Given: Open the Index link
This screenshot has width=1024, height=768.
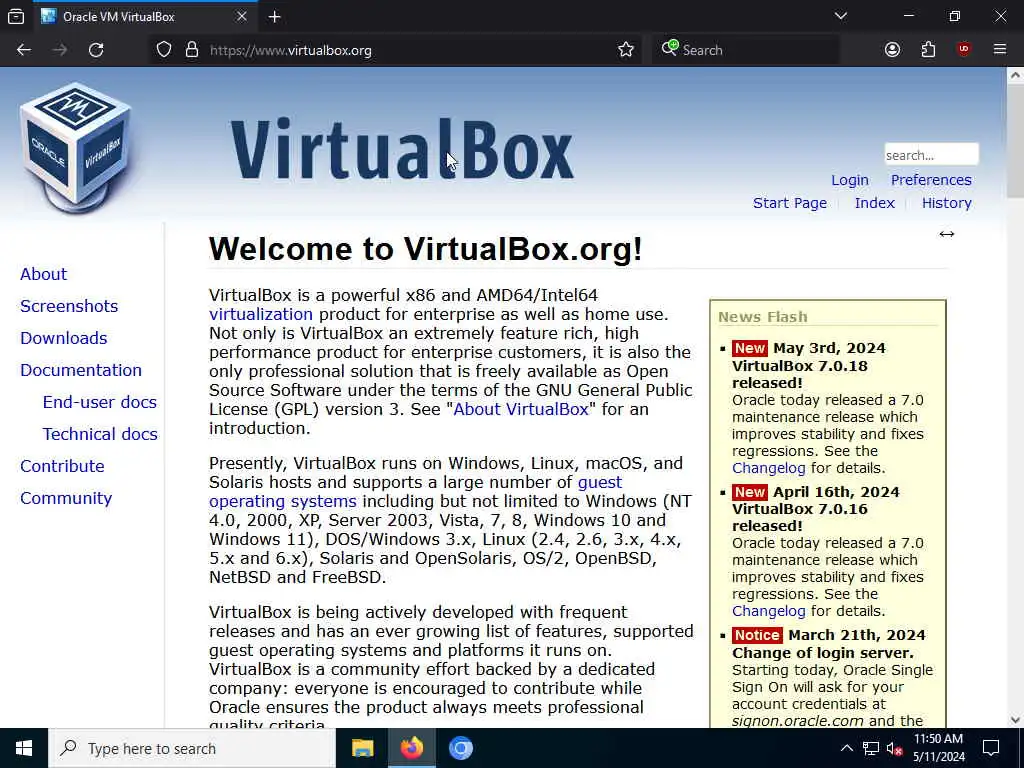Looking at the screenshot, I should [x=874, y=203].
